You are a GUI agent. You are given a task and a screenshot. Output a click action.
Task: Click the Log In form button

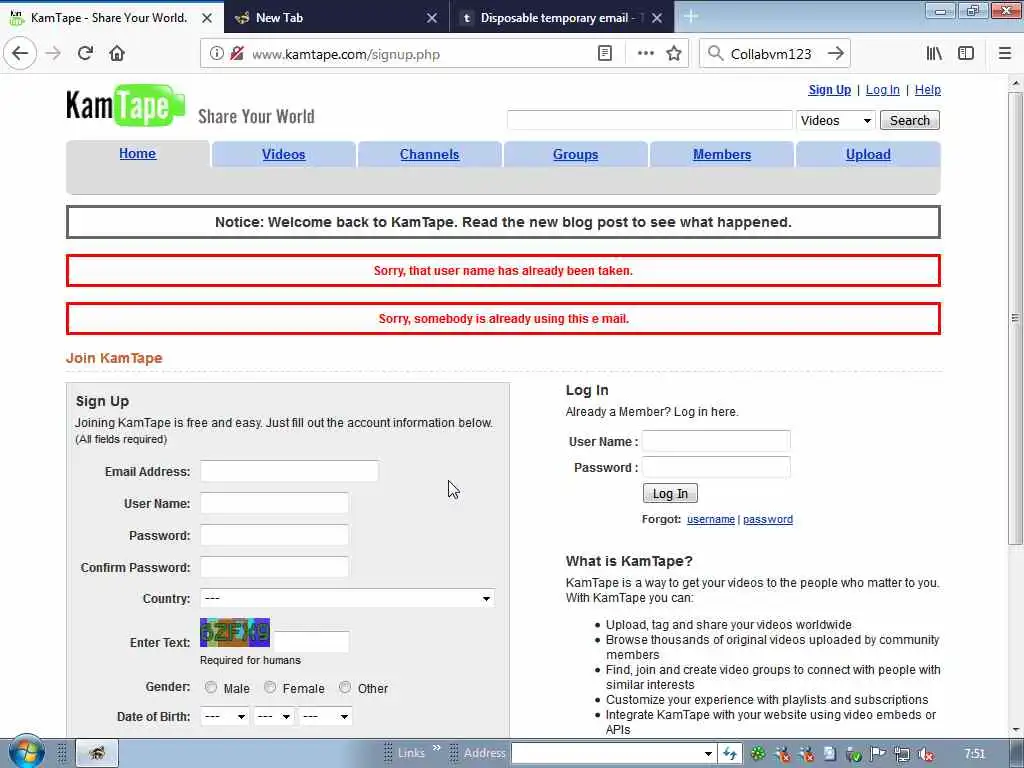pyautogui.click(x=670, y=493)
